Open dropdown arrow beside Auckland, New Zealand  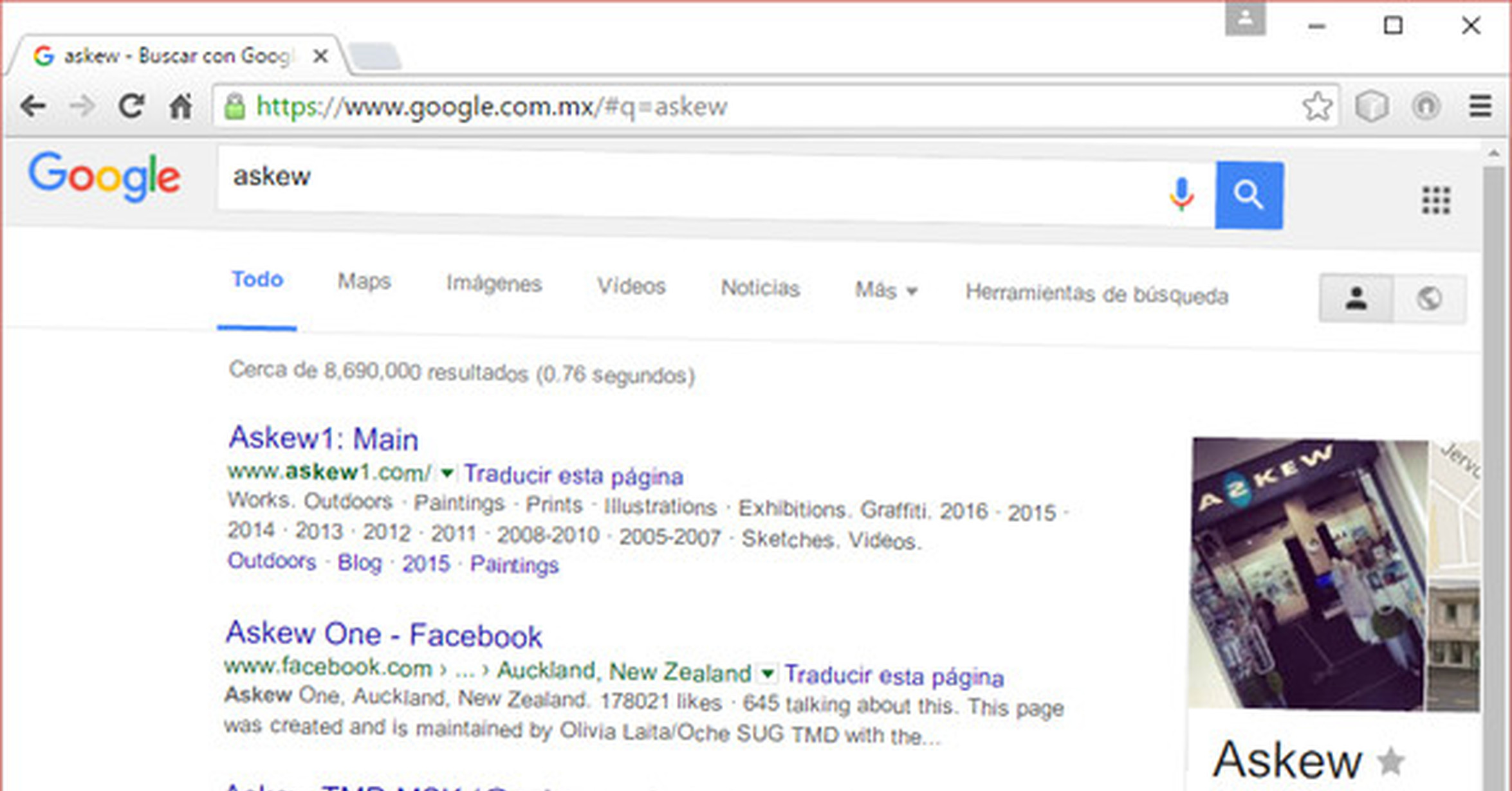[x=767, y=674]
